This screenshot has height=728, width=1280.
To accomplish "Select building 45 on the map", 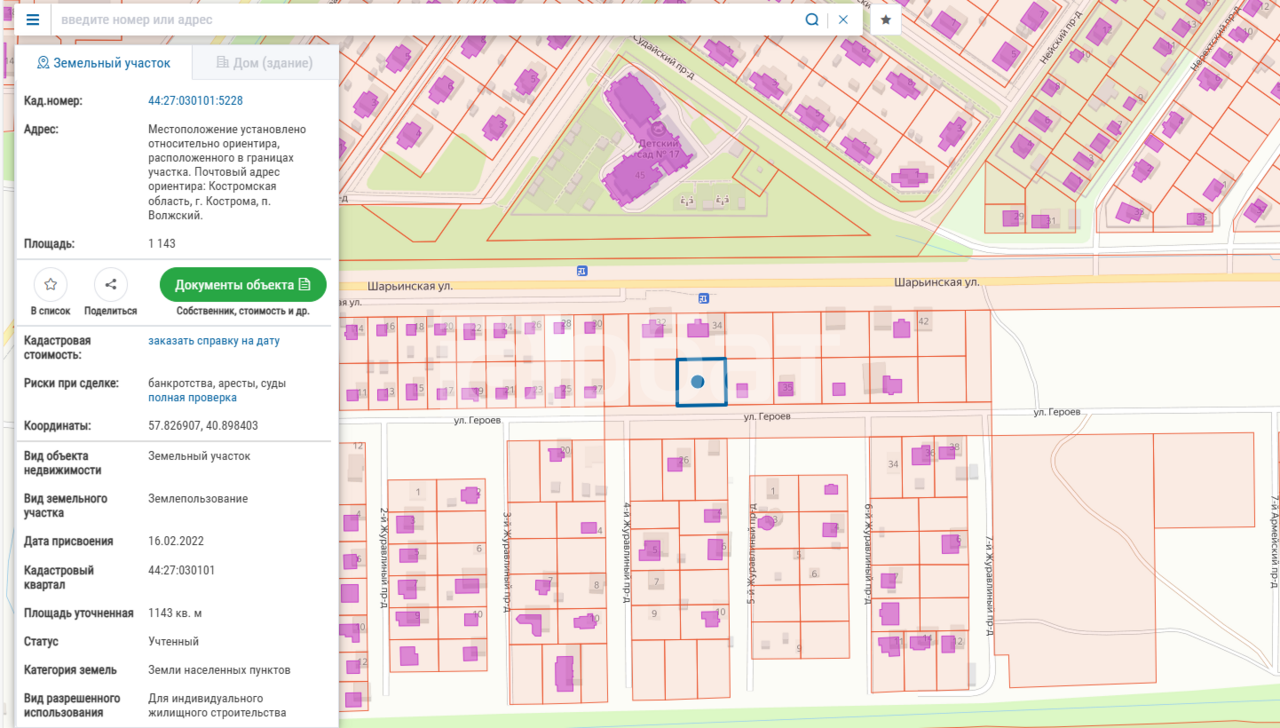I will [x=636, y=178].
